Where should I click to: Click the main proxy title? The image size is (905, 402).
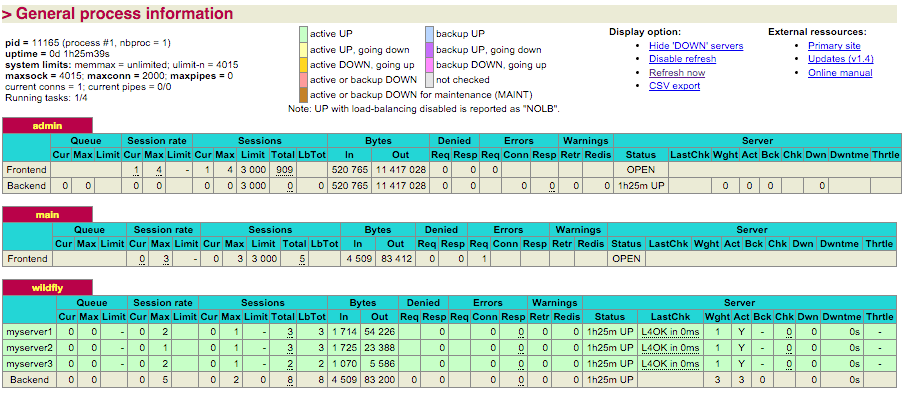click(x=46, y=214)
